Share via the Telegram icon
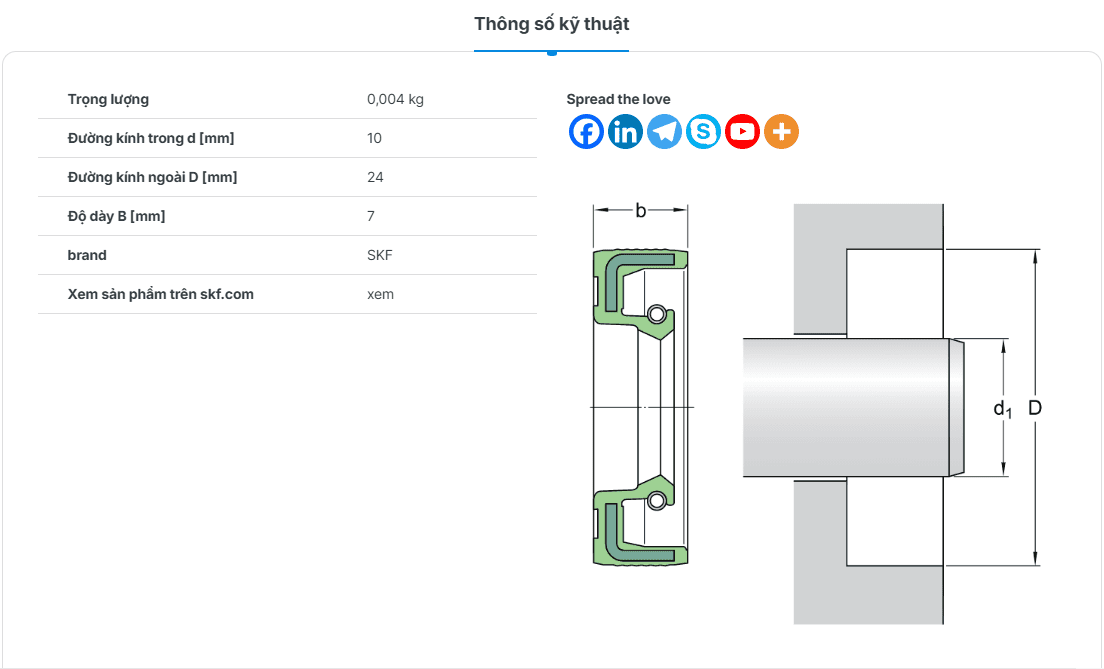The height and width of the screenshot is (669, 1104). pyautogui.click(x=664, y=132)
